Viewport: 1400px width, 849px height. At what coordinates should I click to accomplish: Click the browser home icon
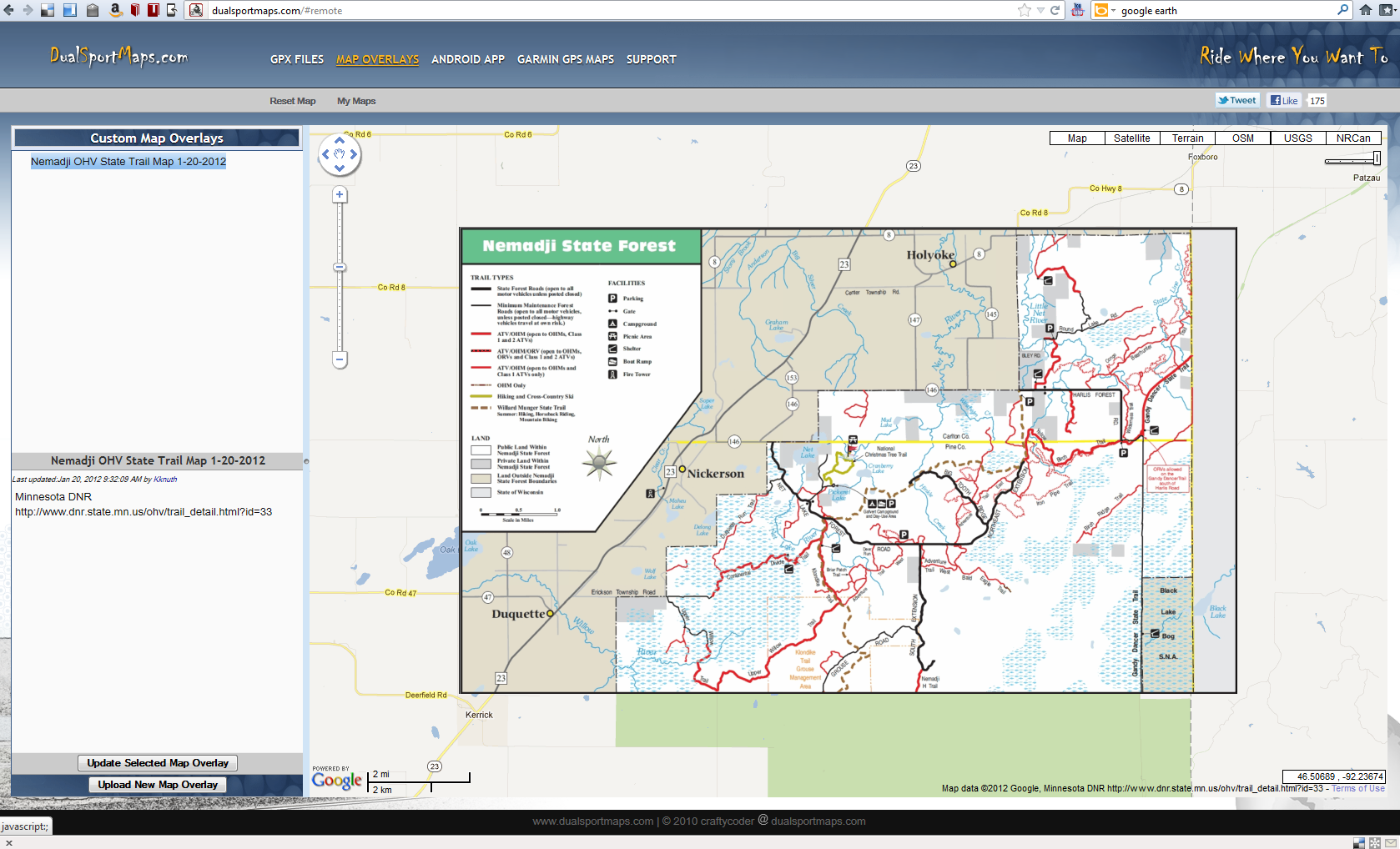(1366, 10)
